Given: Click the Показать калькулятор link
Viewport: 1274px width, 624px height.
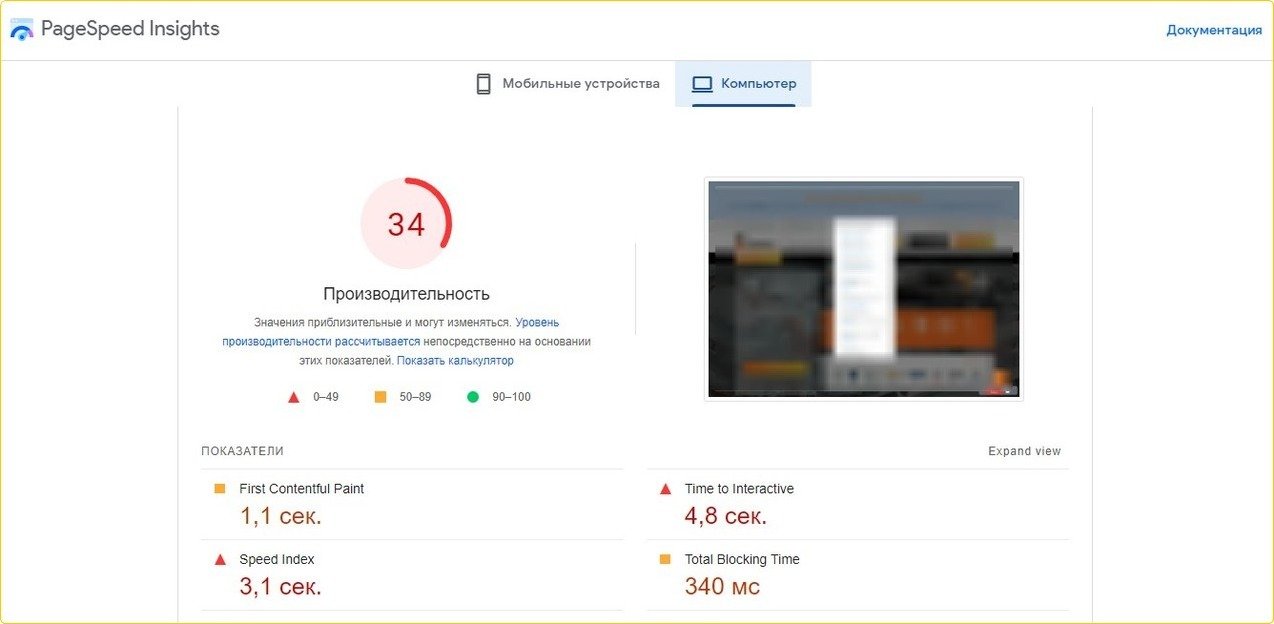Looking at the screenshot, I should click(455, 360).
